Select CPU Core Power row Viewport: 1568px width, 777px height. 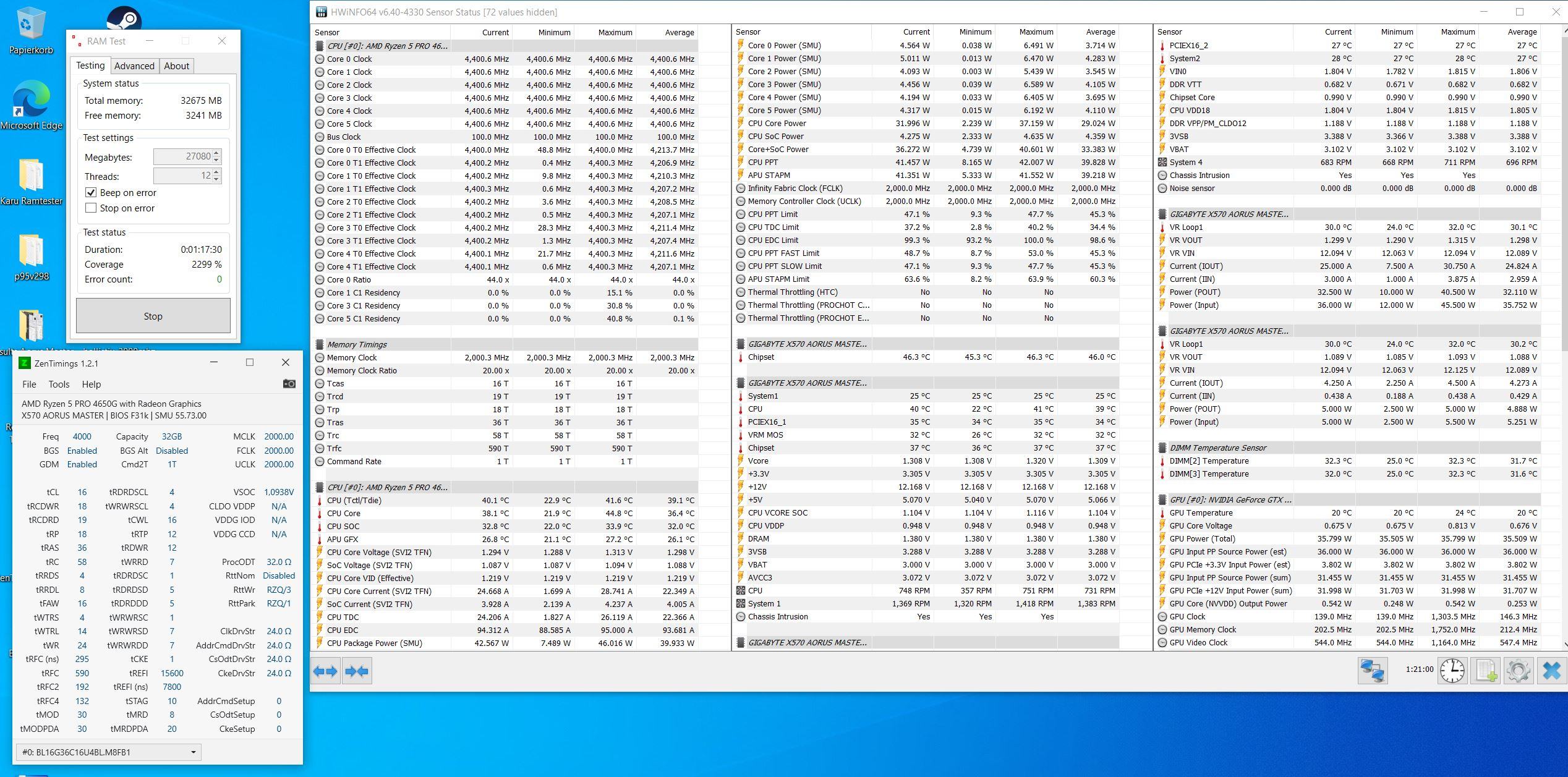click(x=926, y=123)
